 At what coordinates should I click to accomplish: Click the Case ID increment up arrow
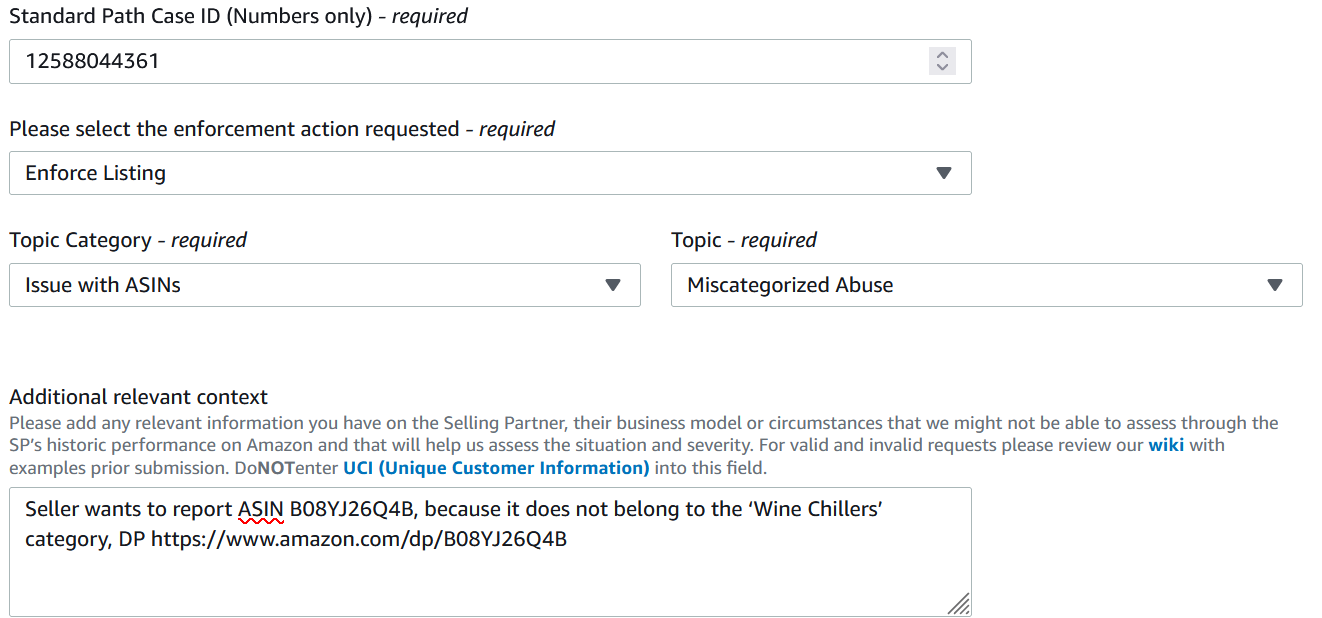tap(941, 55)
